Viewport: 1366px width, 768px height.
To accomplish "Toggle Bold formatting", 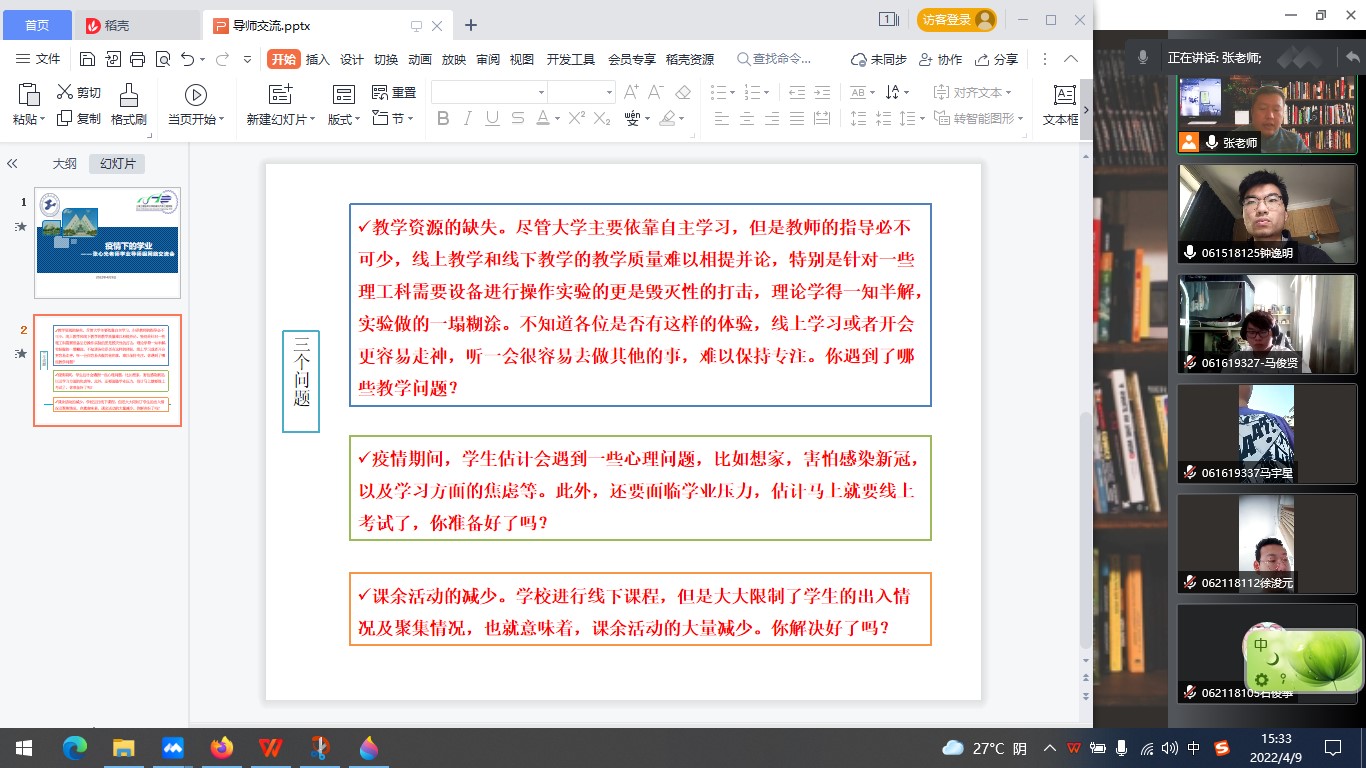I will (443, 119).
